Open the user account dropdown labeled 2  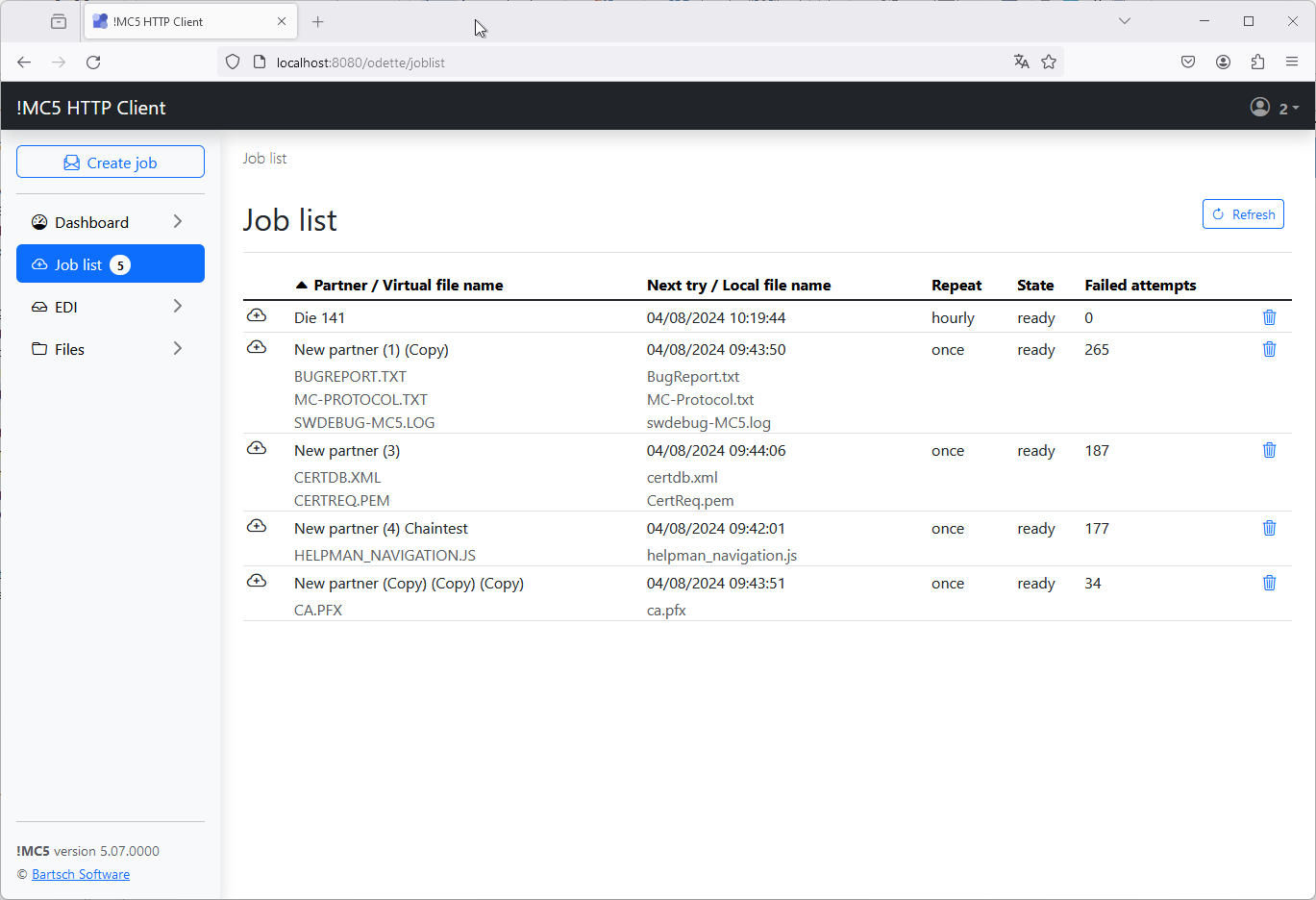pos(1275,108)
